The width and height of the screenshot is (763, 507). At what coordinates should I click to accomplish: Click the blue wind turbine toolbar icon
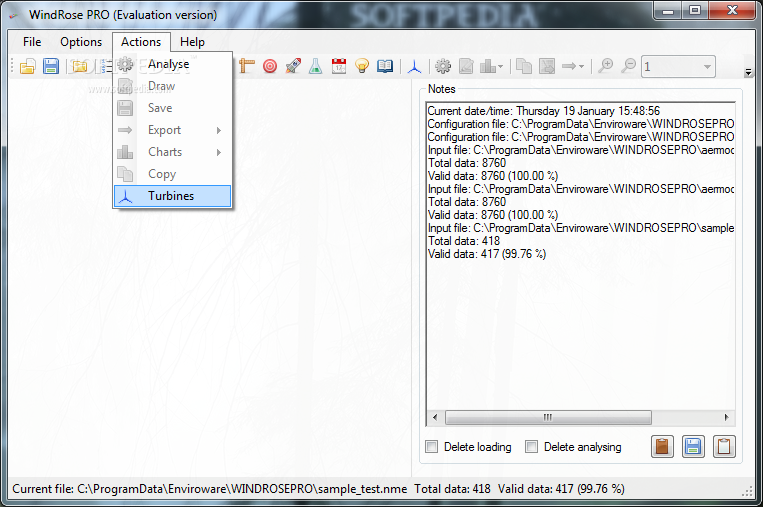point(414,66)
